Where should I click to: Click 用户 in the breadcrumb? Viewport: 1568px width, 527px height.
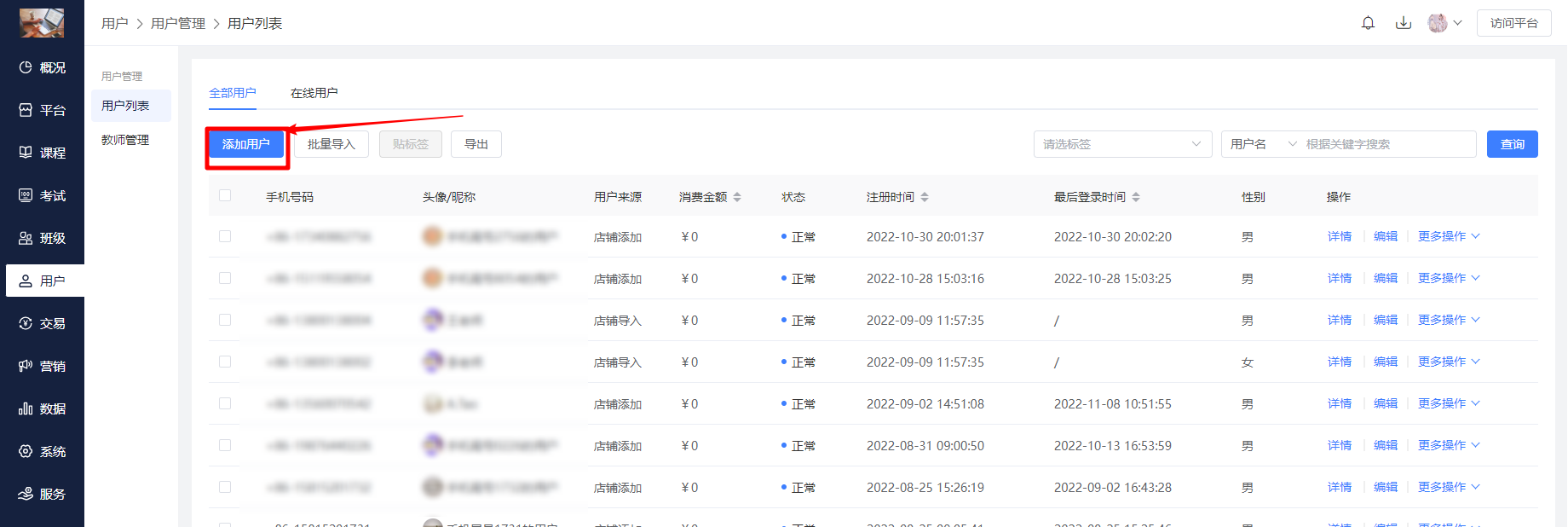(115, 23)
